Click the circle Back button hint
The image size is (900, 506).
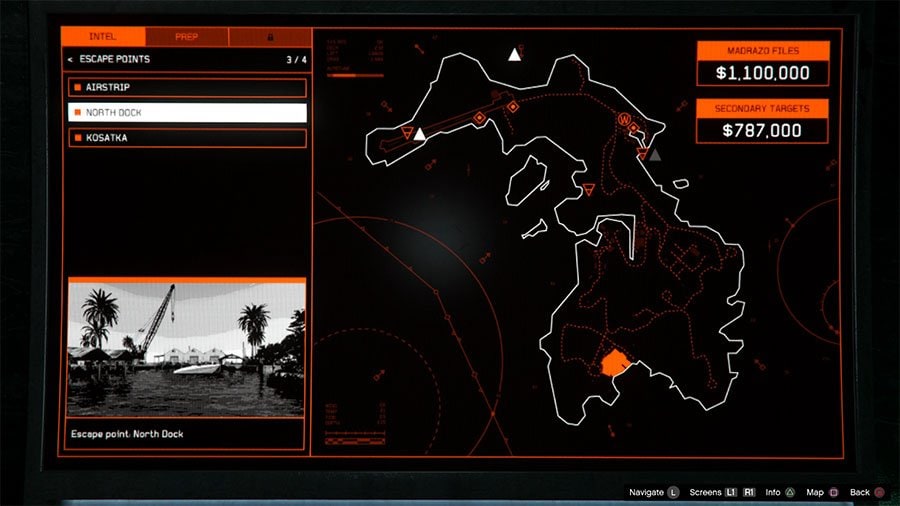click(x=879, y=492)
